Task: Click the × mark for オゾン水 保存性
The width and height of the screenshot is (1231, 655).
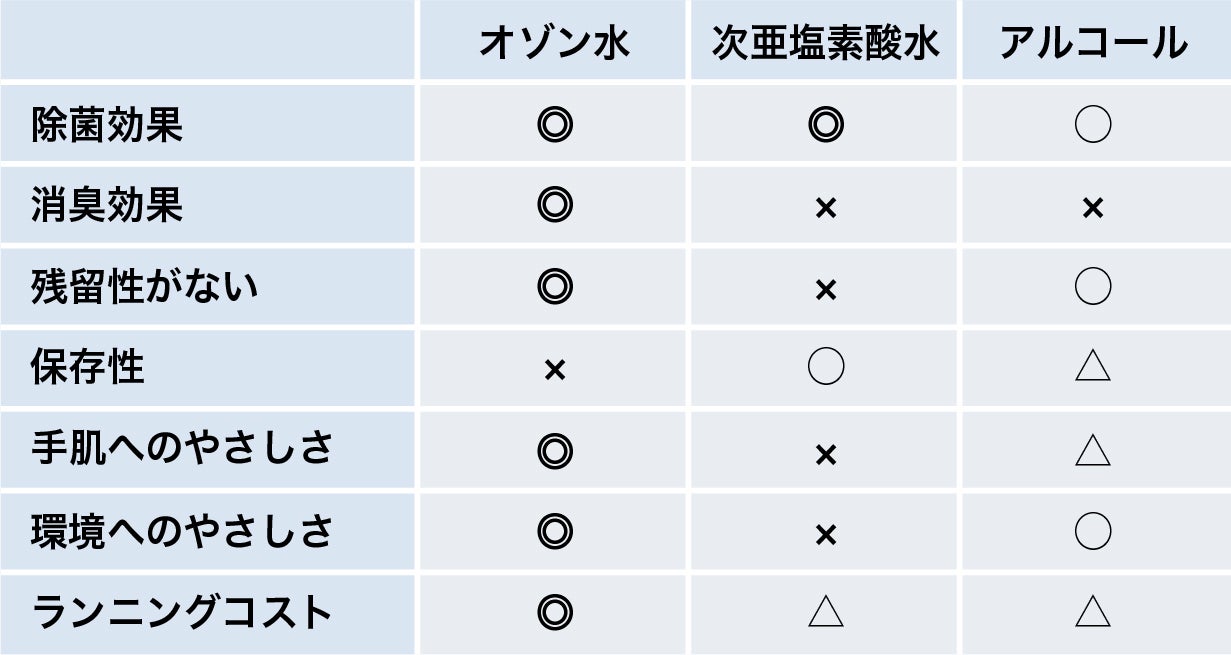Action: tap(554, 370)
